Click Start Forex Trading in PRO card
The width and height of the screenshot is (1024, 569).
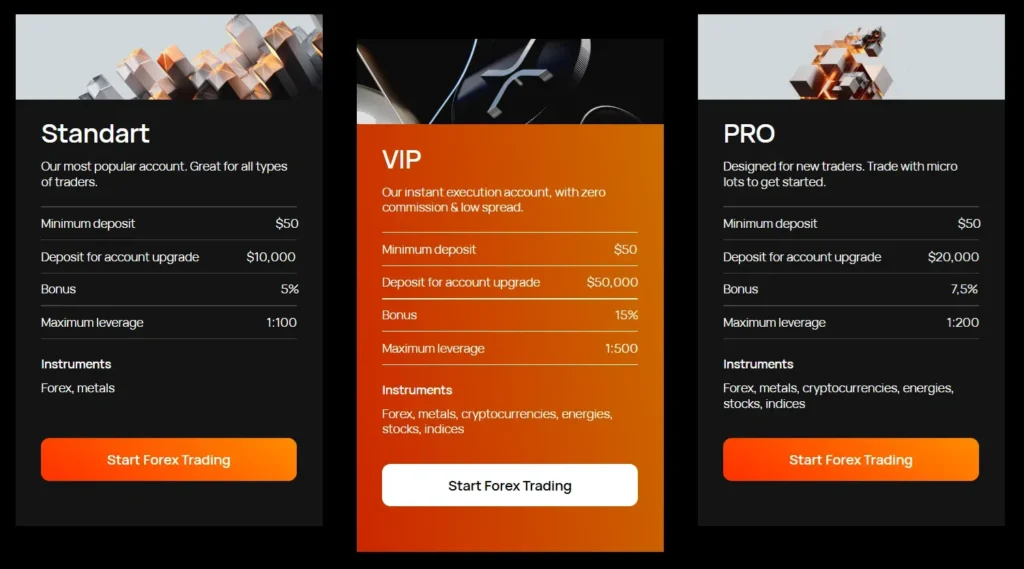click(x=850, y=460)
